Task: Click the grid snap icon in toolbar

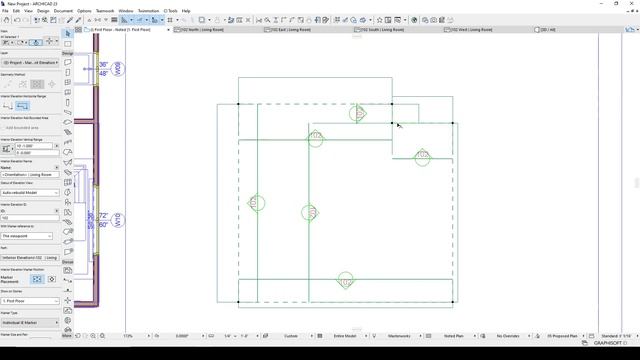Action: [170, 20]
